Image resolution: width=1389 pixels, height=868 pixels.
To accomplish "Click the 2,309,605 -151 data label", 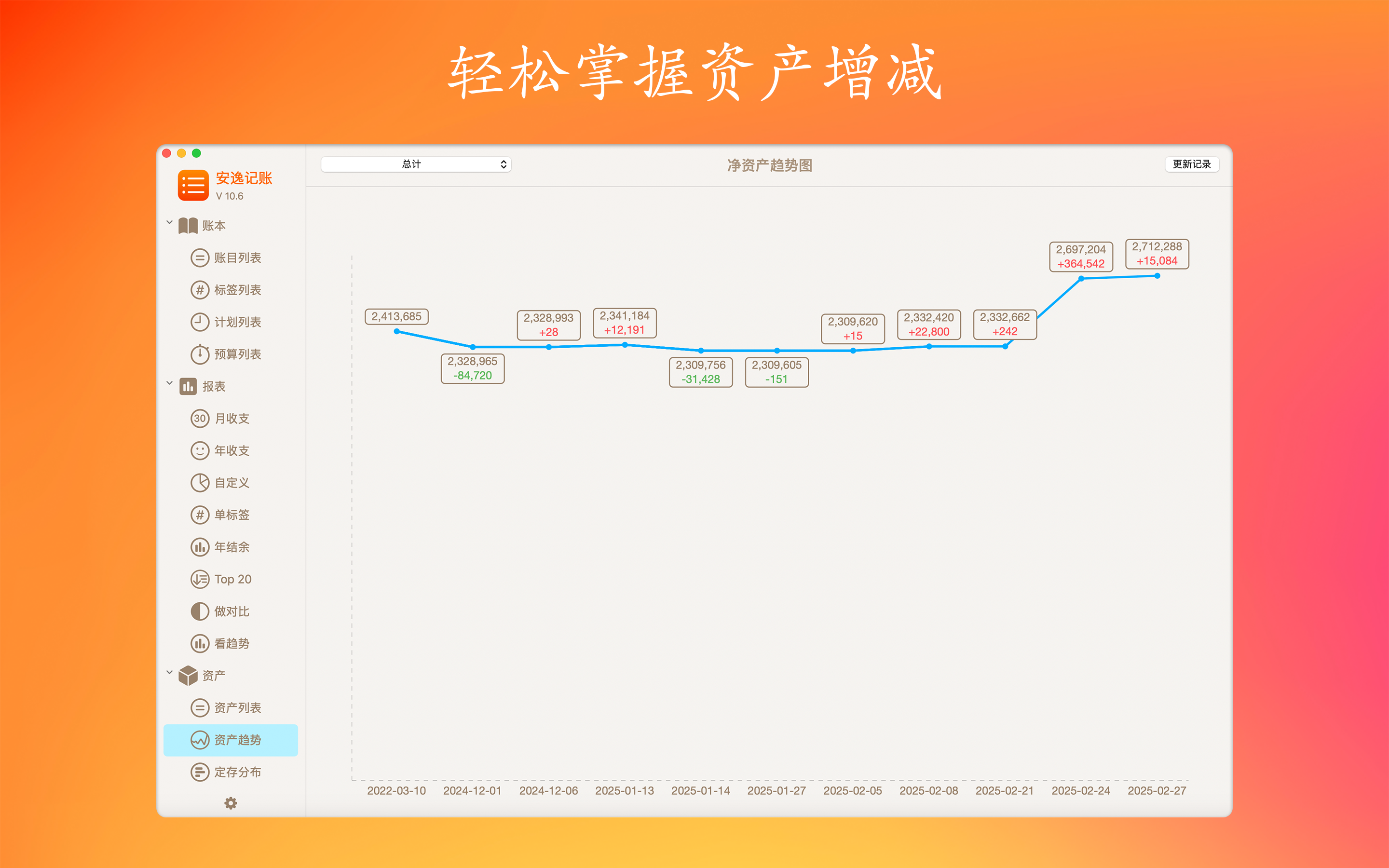I will tap(776, 372).
